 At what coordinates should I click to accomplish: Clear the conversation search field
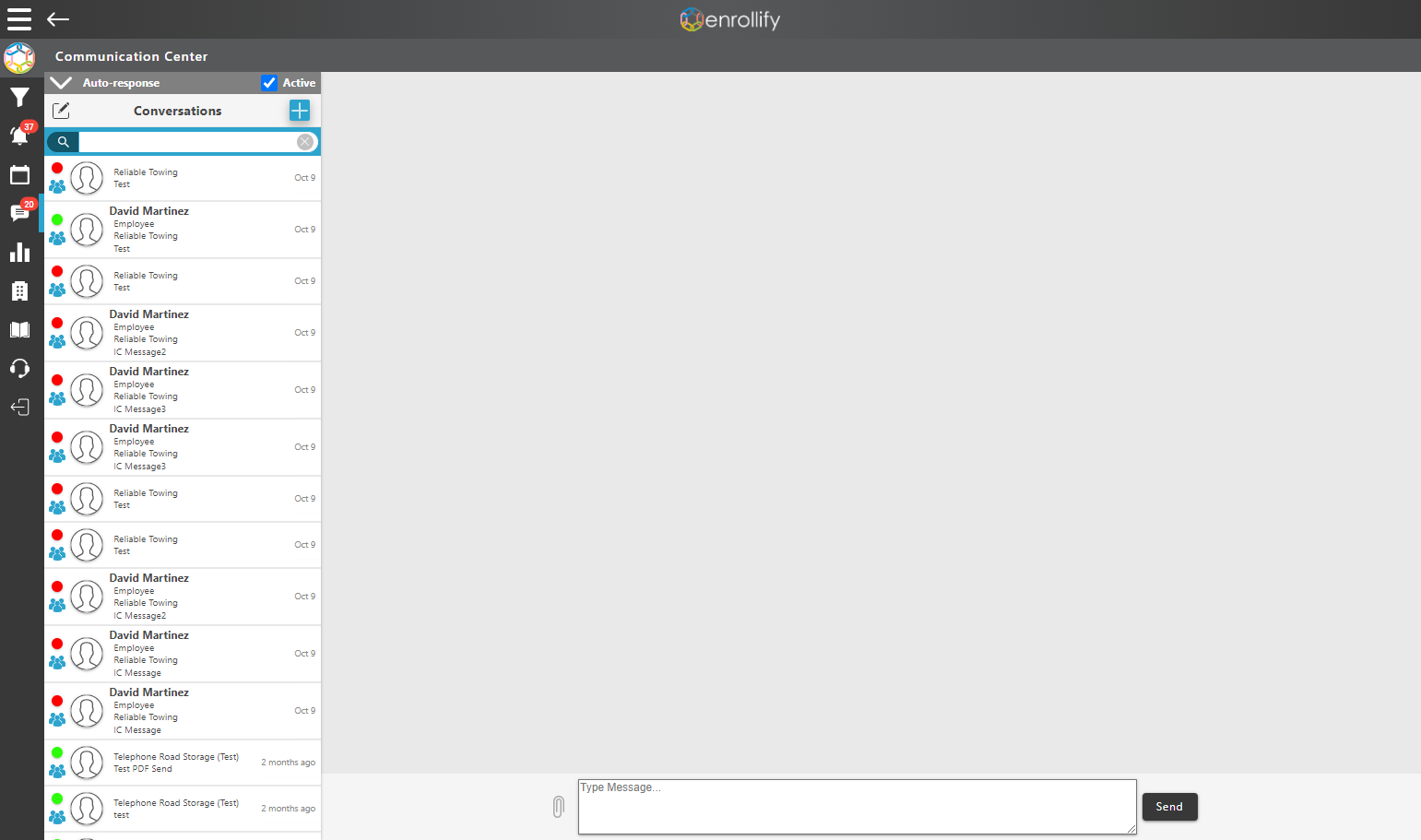click(x=305, y=142)
